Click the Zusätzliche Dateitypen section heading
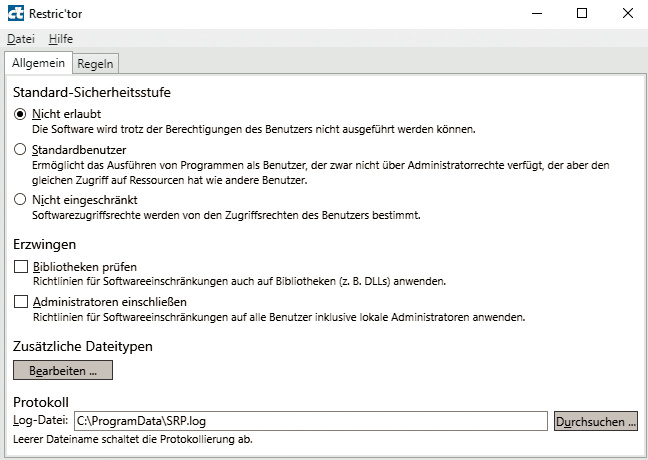Viewport: 648px width, 460px height. (82, 346)
